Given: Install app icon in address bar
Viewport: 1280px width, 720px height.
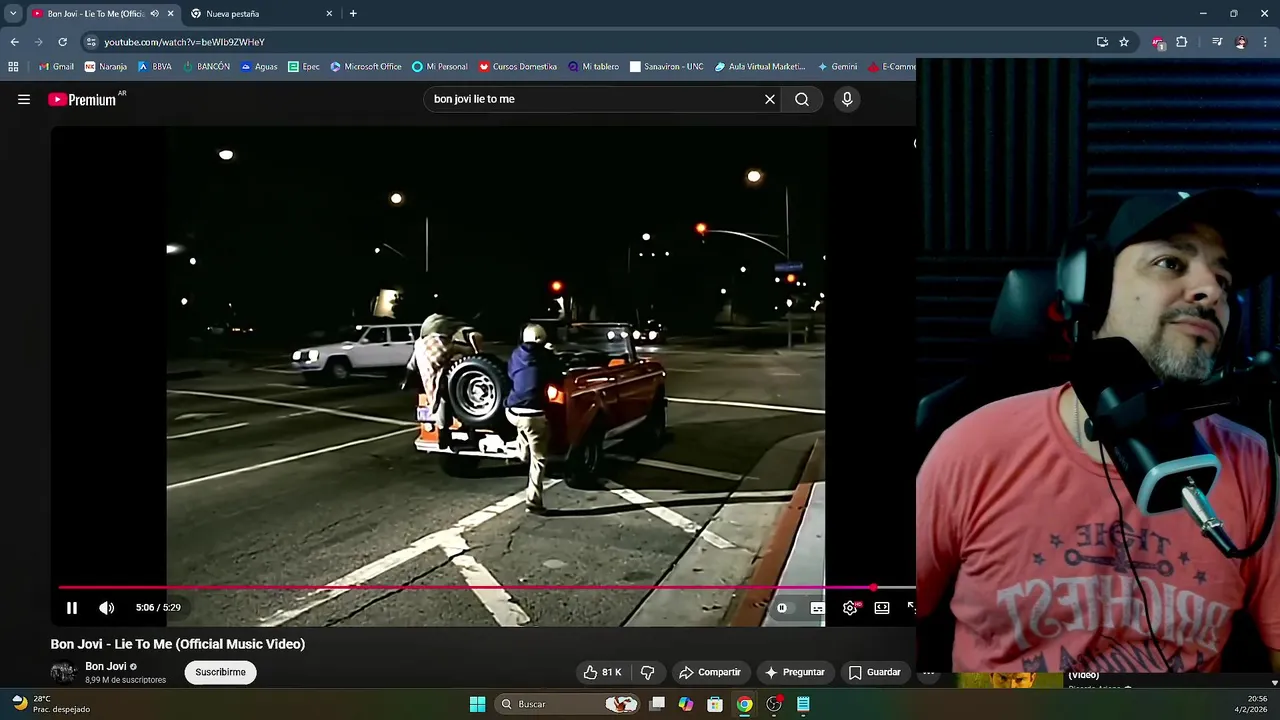Looking at the screenshot, I should click(x=1102, y=42).
